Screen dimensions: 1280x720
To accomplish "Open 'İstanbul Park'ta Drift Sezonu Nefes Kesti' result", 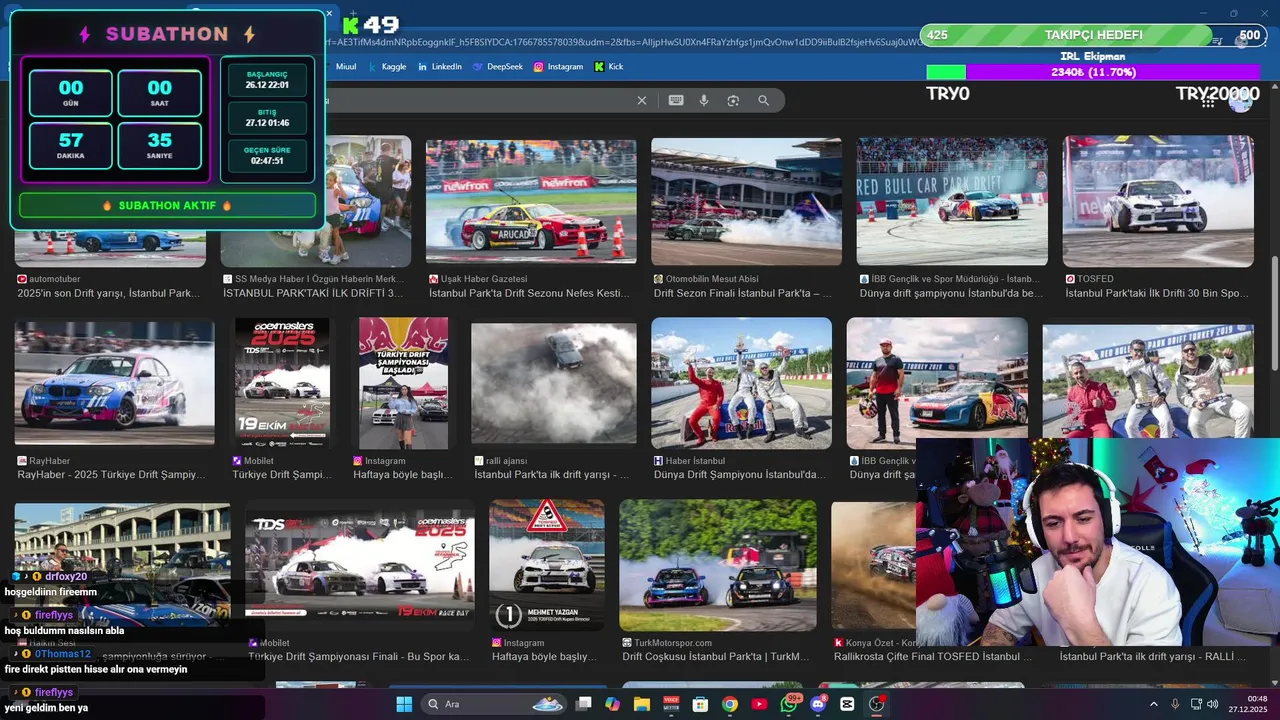I will (529, 294).
